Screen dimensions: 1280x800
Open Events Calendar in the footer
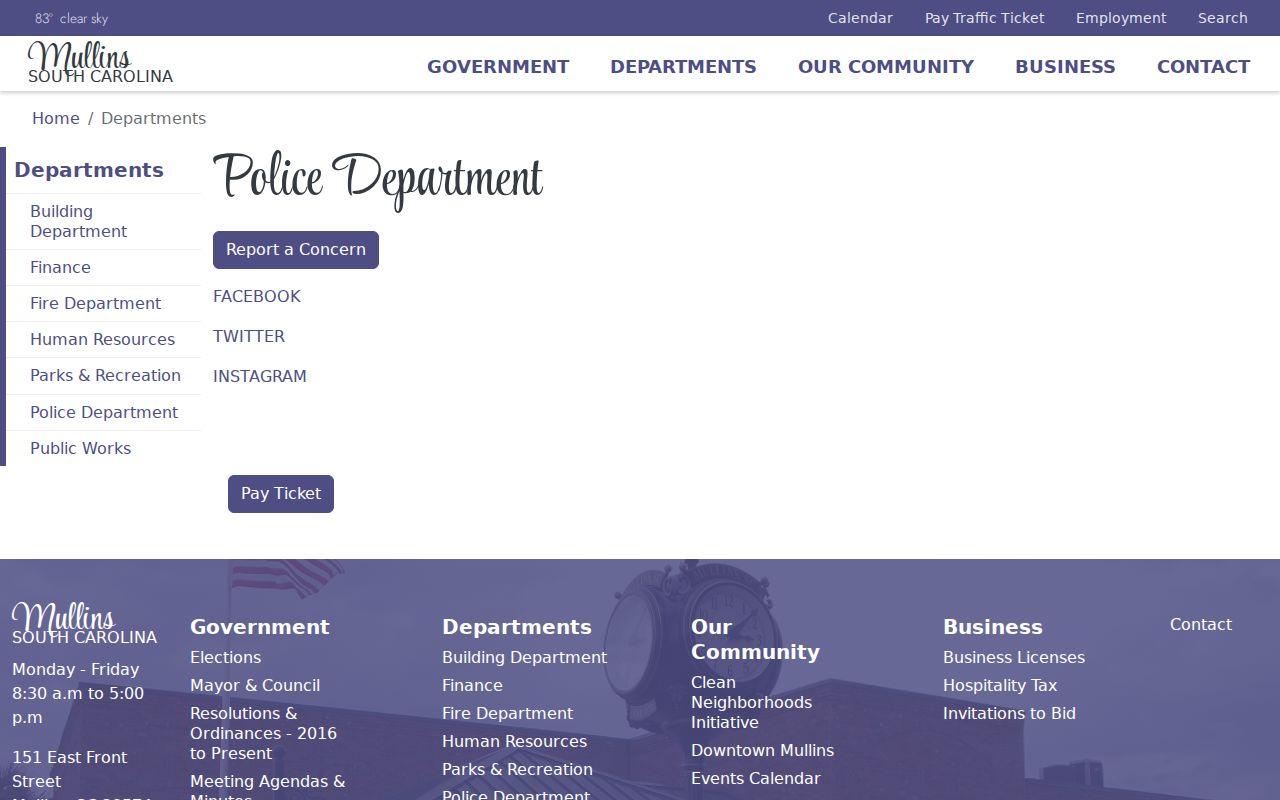pos(756,778)
